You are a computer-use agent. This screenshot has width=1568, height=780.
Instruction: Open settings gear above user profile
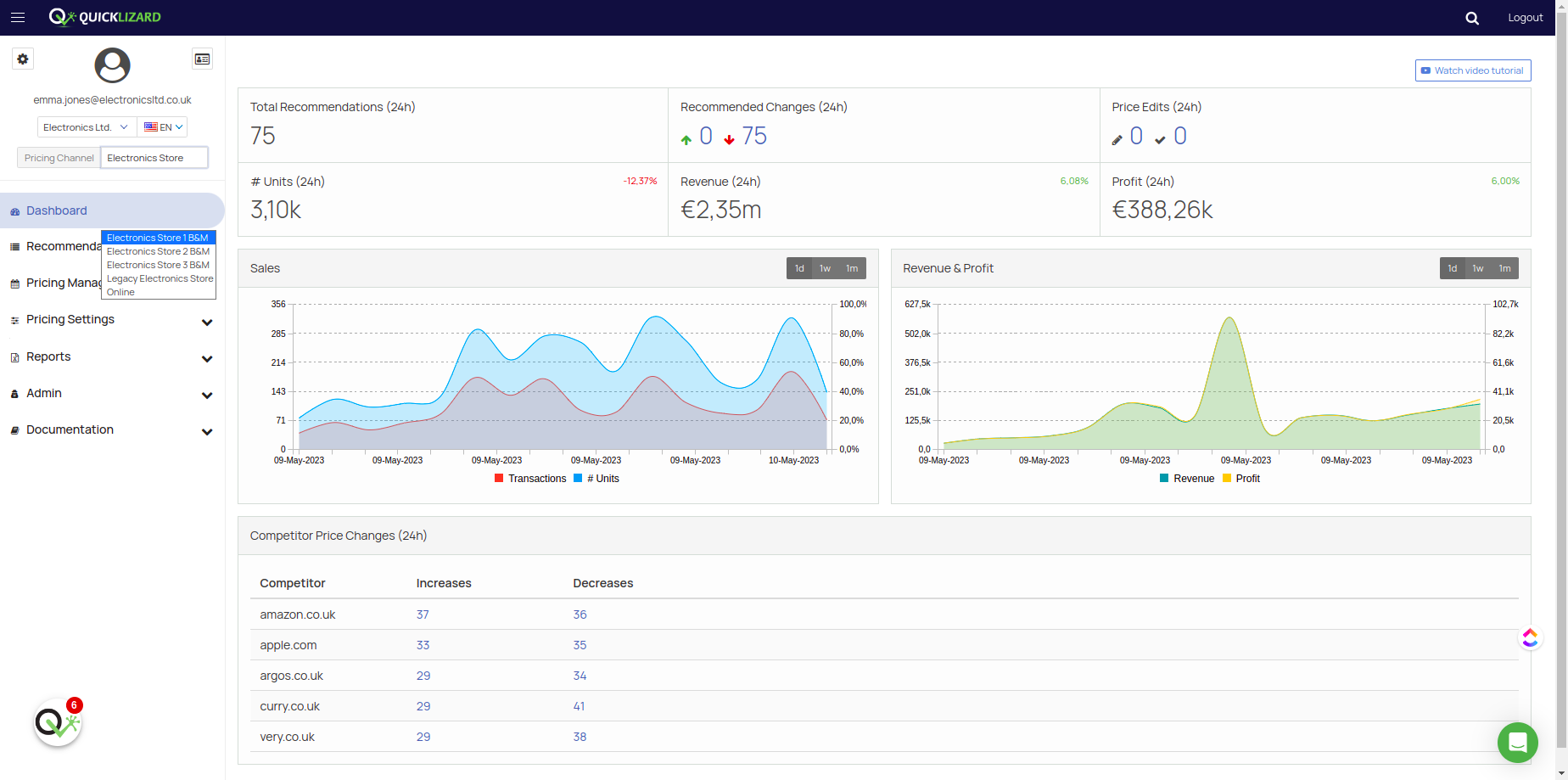23,59
